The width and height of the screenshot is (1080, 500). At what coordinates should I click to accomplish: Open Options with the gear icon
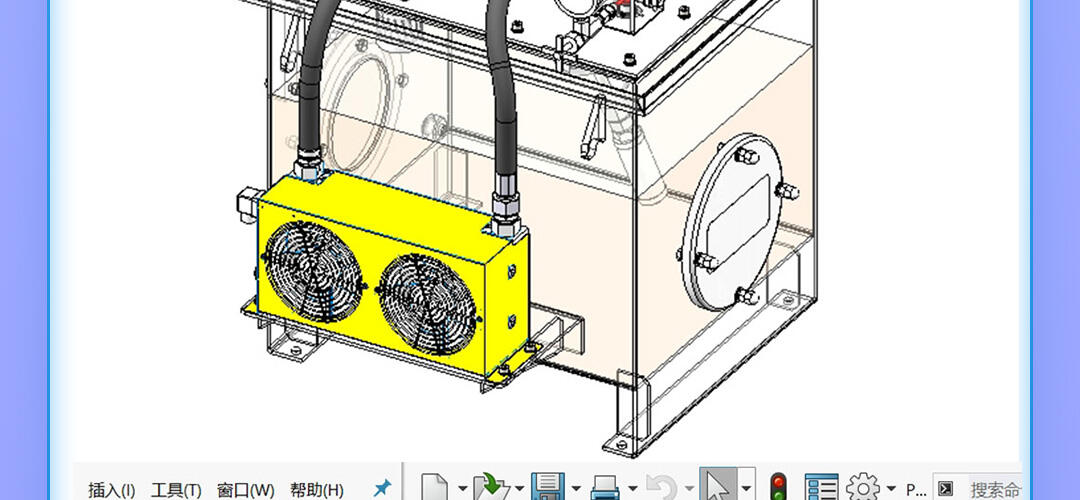(x=863, y=488)
